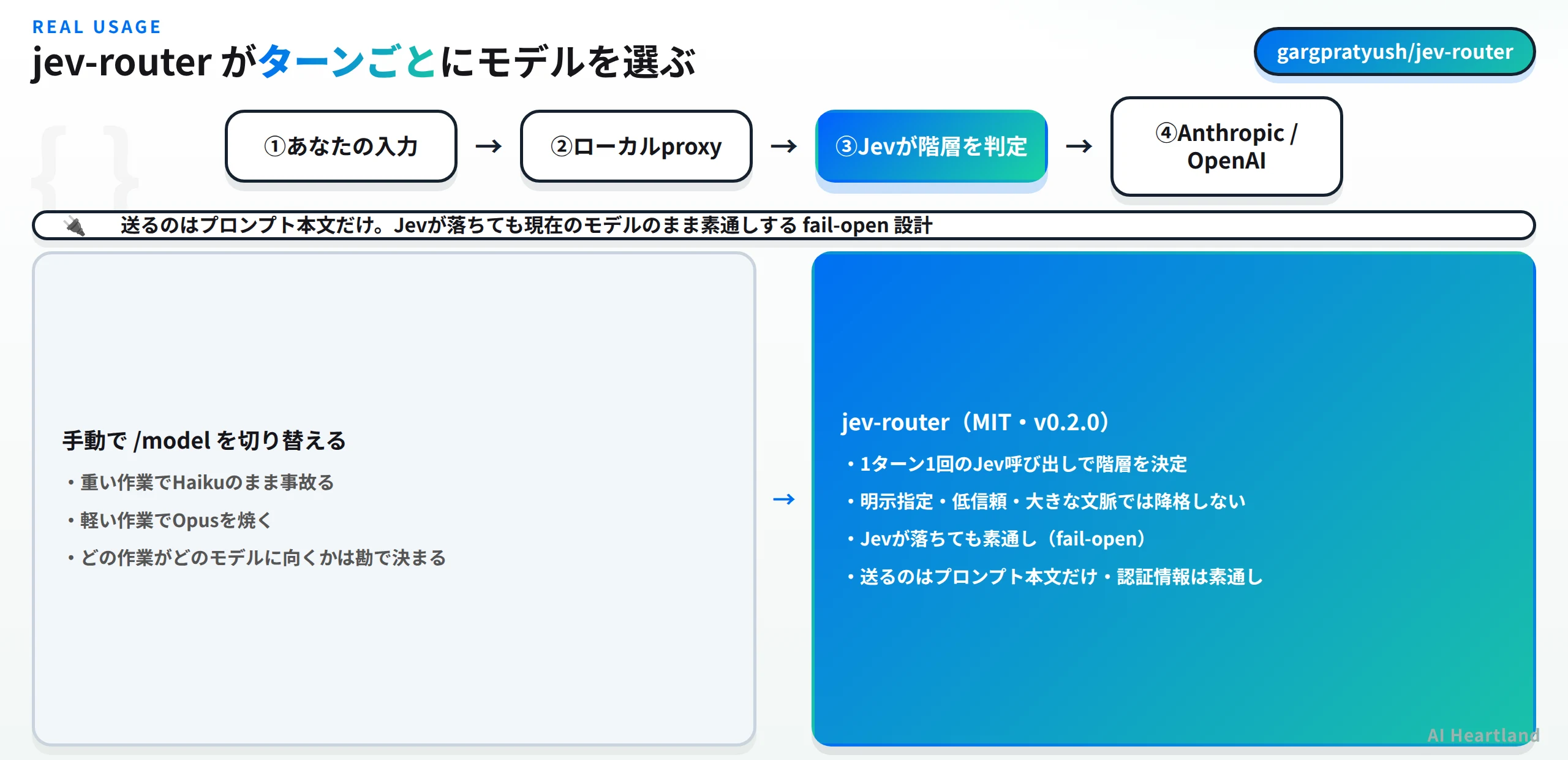Select the ①あなたの入力 step box
The height and width of the screenshot is (760, 1568).
341,146
